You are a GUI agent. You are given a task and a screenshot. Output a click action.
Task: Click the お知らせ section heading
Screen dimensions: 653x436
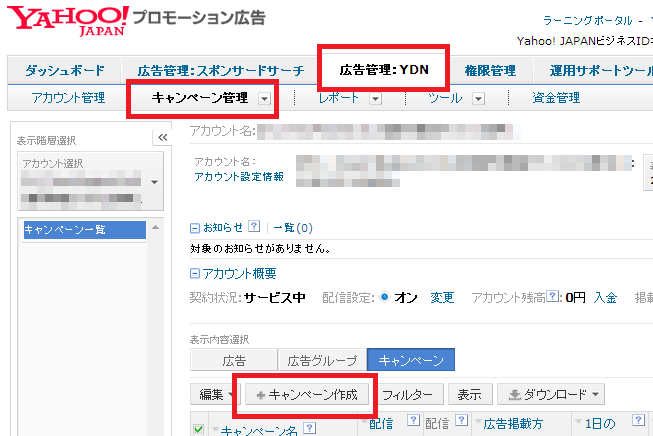click(x=223, y=228)
